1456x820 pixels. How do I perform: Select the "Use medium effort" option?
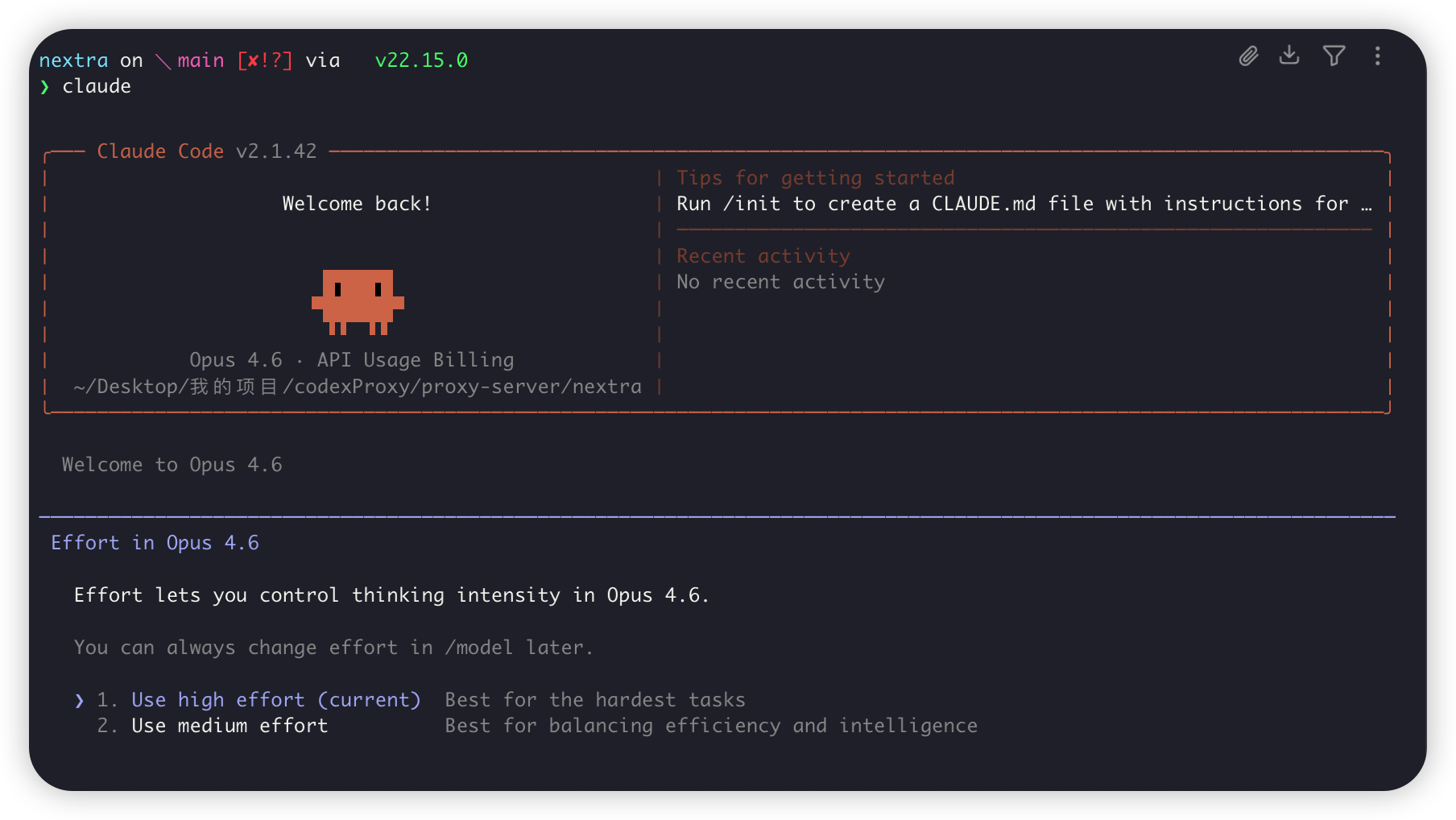click(x=230, y=726)
